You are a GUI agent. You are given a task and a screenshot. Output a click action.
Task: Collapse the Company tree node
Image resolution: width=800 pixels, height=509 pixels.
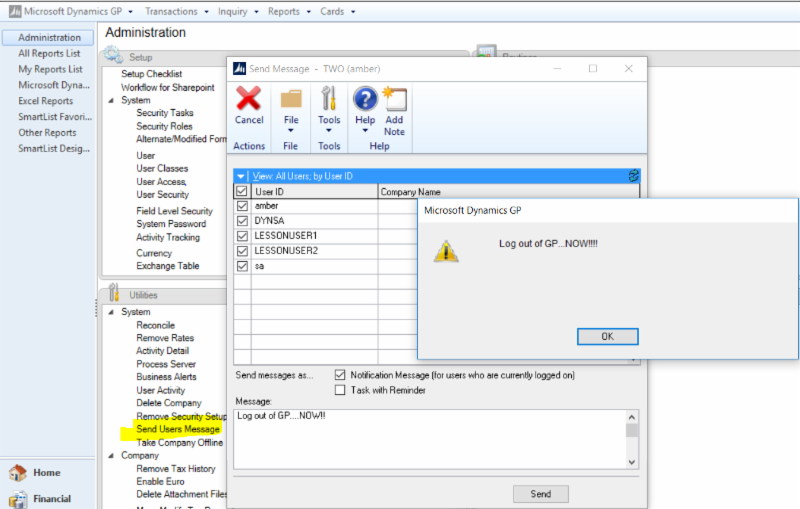pos(111,455)
